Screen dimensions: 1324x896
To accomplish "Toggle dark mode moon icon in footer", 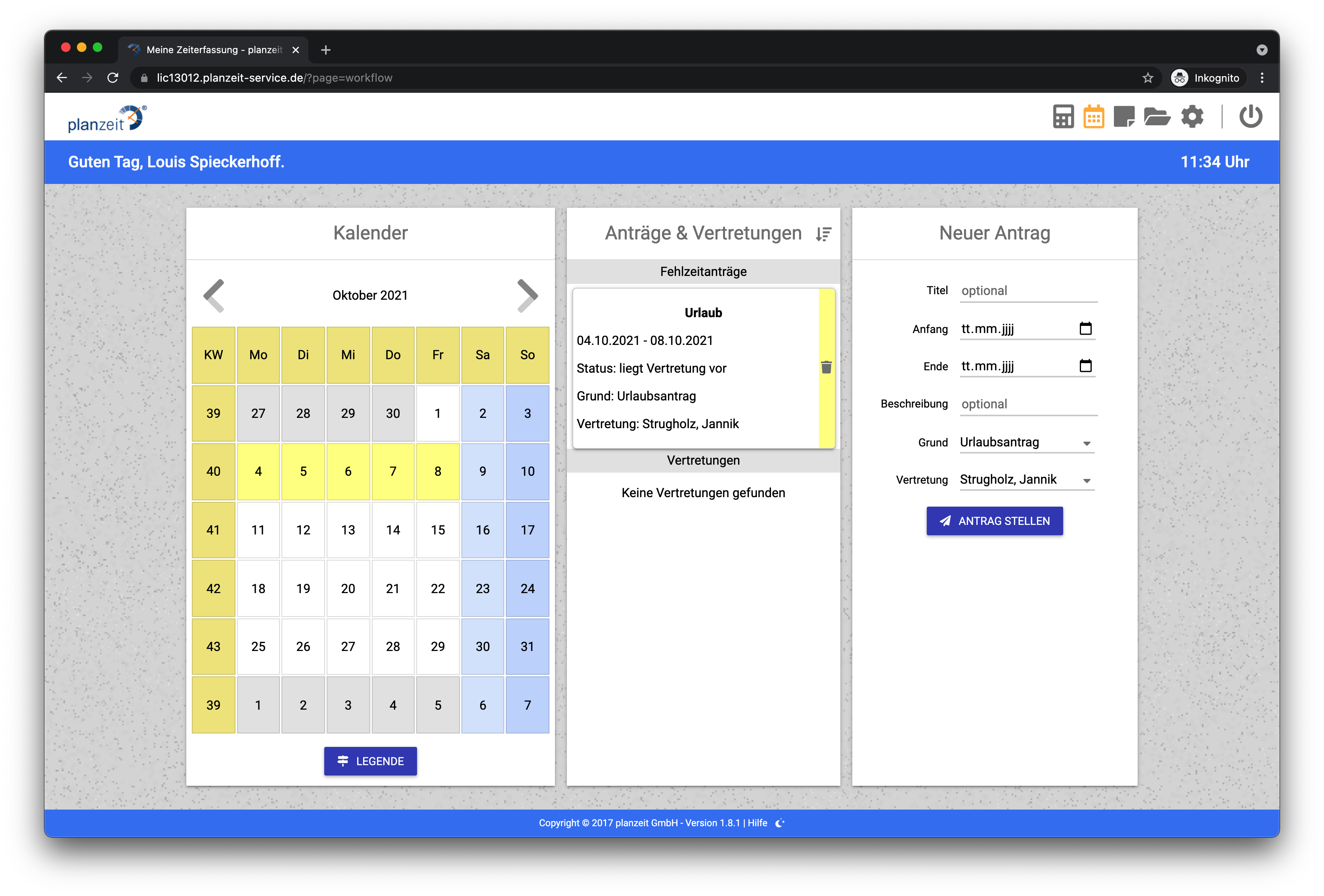I will [x=780, y=823].
